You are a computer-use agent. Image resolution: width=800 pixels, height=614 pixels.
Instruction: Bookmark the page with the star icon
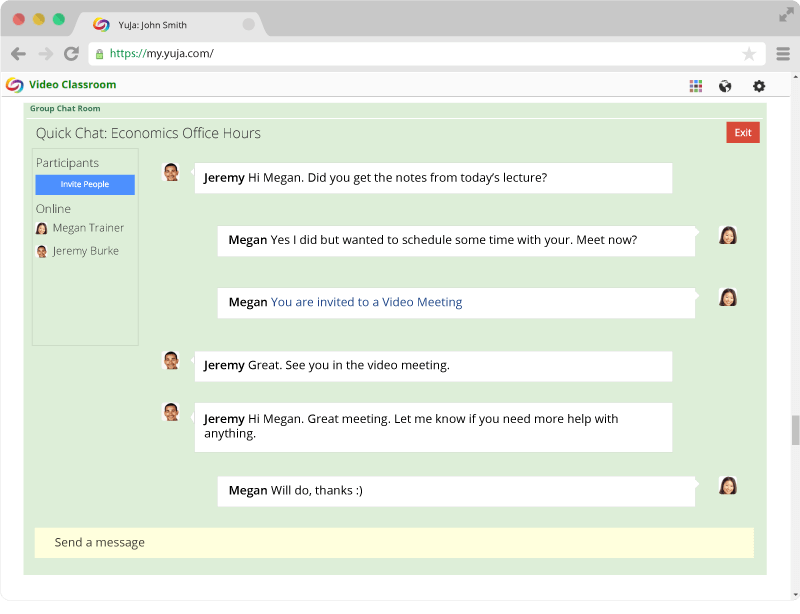(x=748, y=54)
